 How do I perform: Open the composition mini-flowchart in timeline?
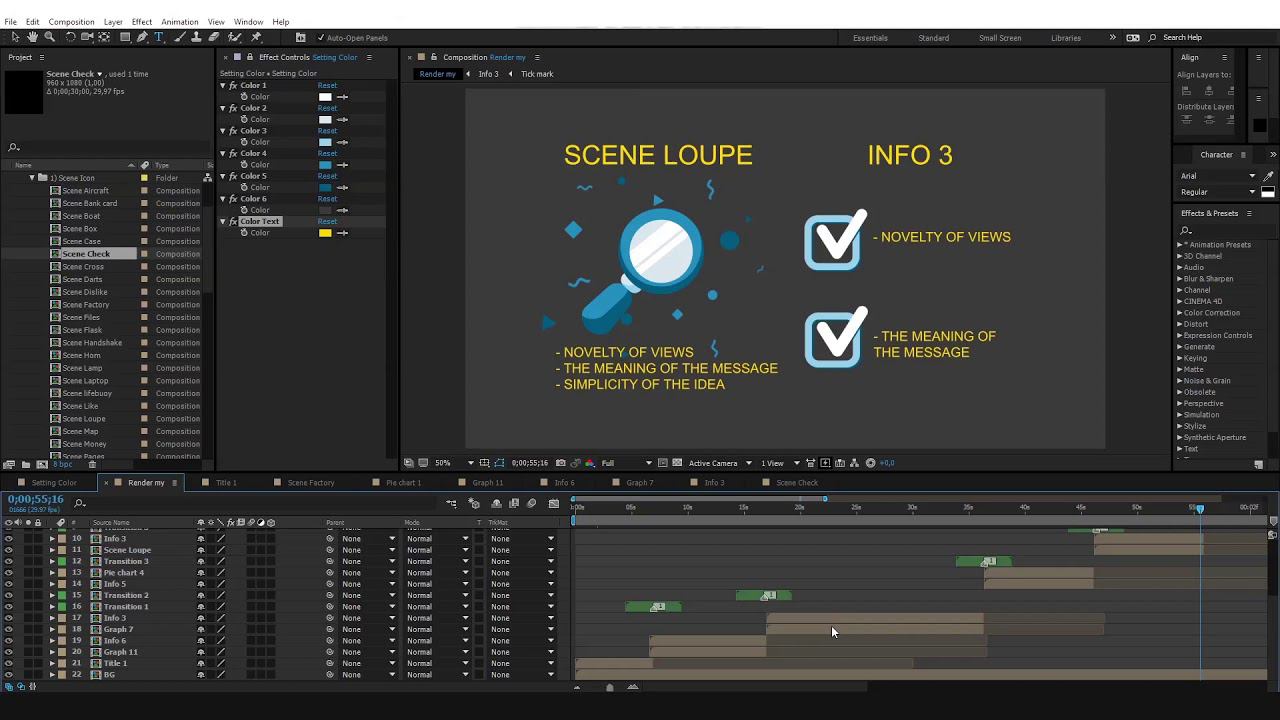coord(451,503)
